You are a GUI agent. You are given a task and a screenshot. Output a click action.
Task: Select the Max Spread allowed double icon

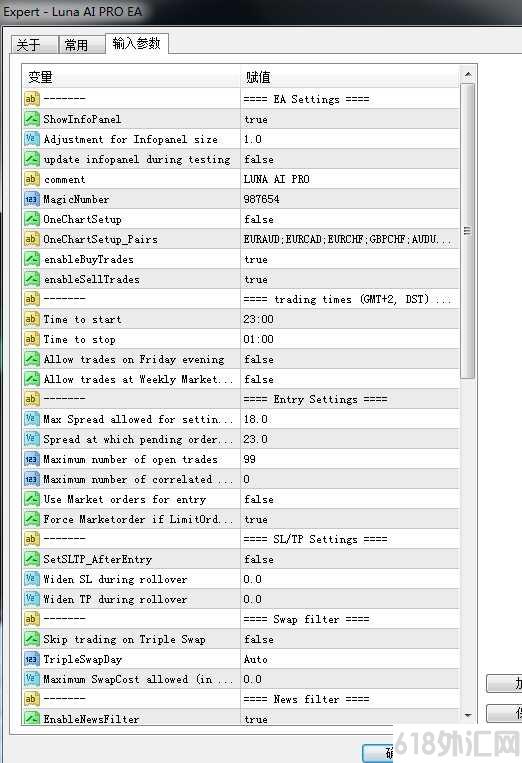[x=32, y=419]
